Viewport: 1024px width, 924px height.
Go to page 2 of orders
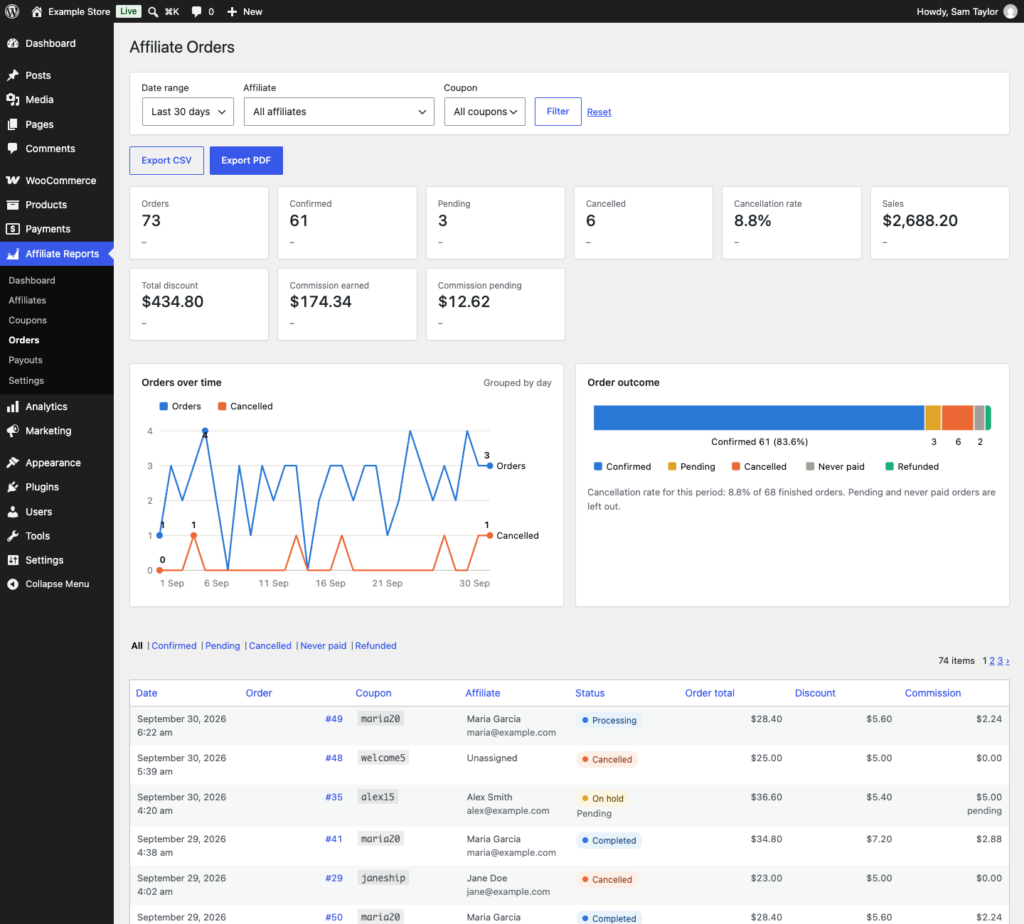[992, 661]
